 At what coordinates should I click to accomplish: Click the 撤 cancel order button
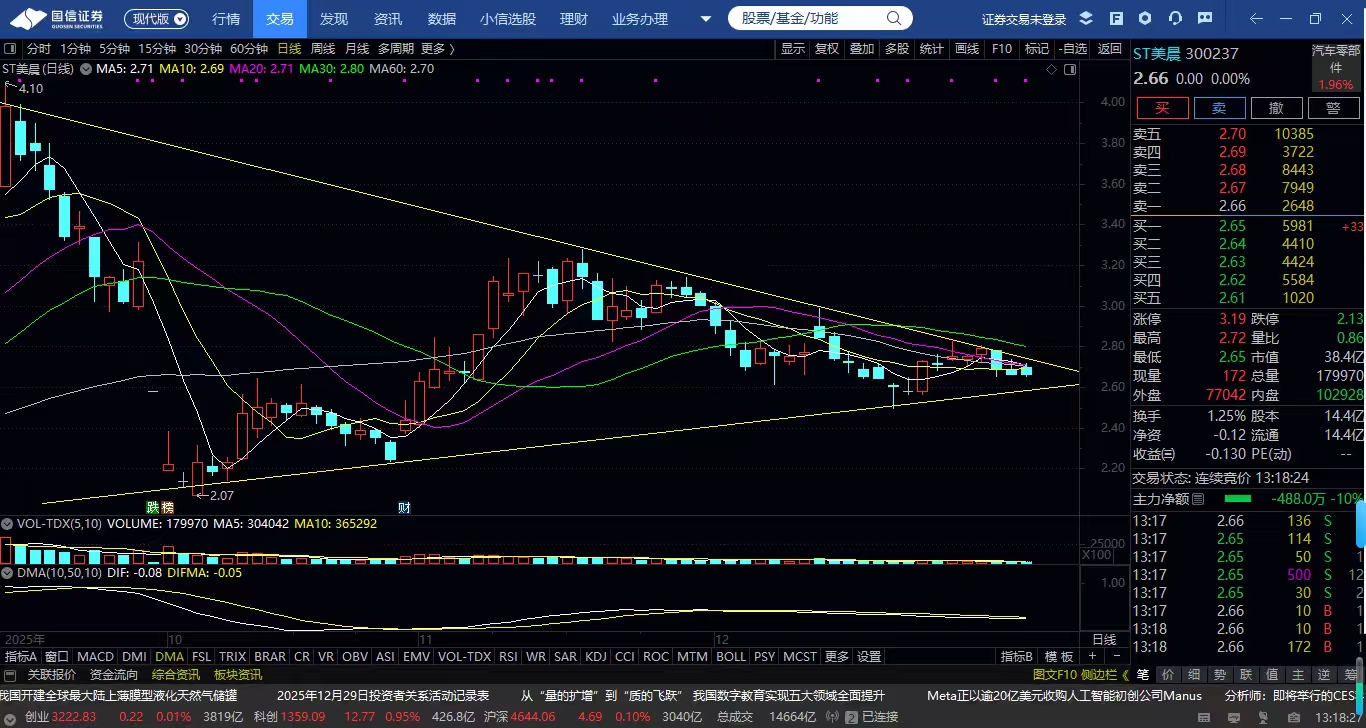[x=1276, y=108]
